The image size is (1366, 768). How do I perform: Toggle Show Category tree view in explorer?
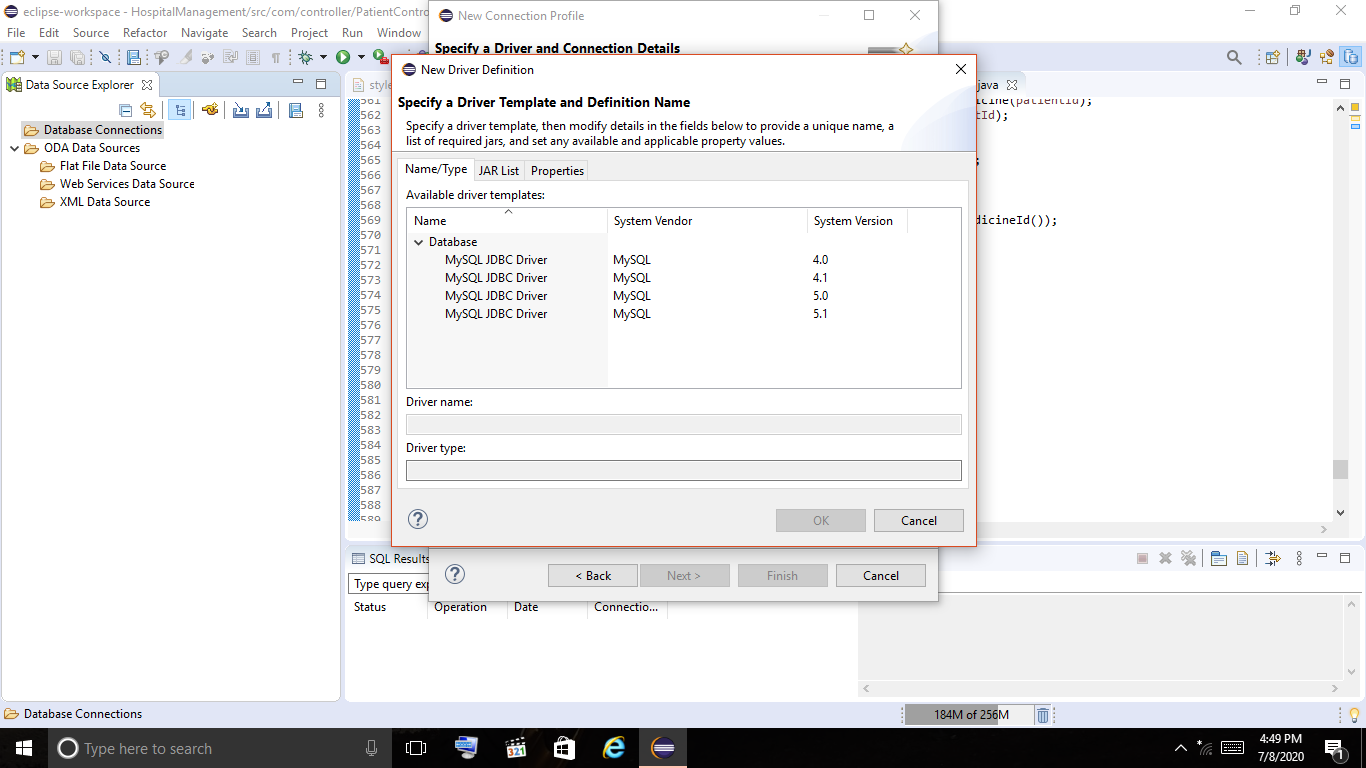tap(180, 110)
